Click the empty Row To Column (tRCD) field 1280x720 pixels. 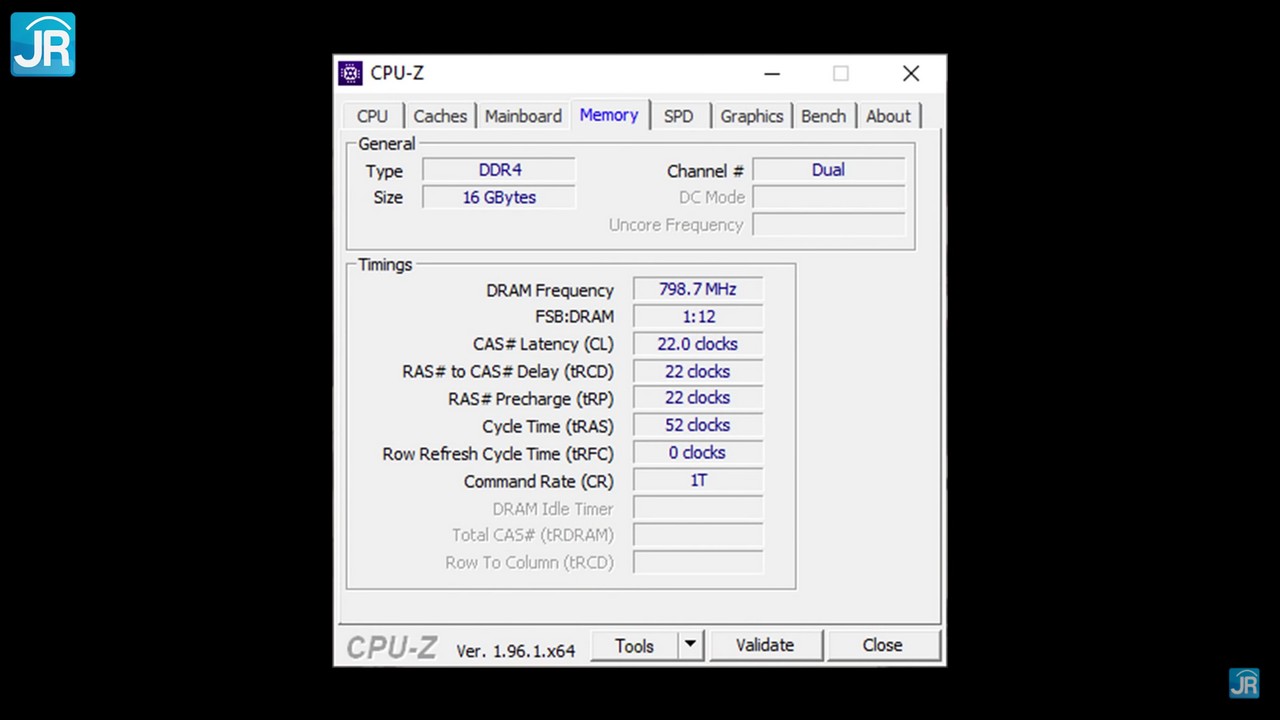[698, 562]
